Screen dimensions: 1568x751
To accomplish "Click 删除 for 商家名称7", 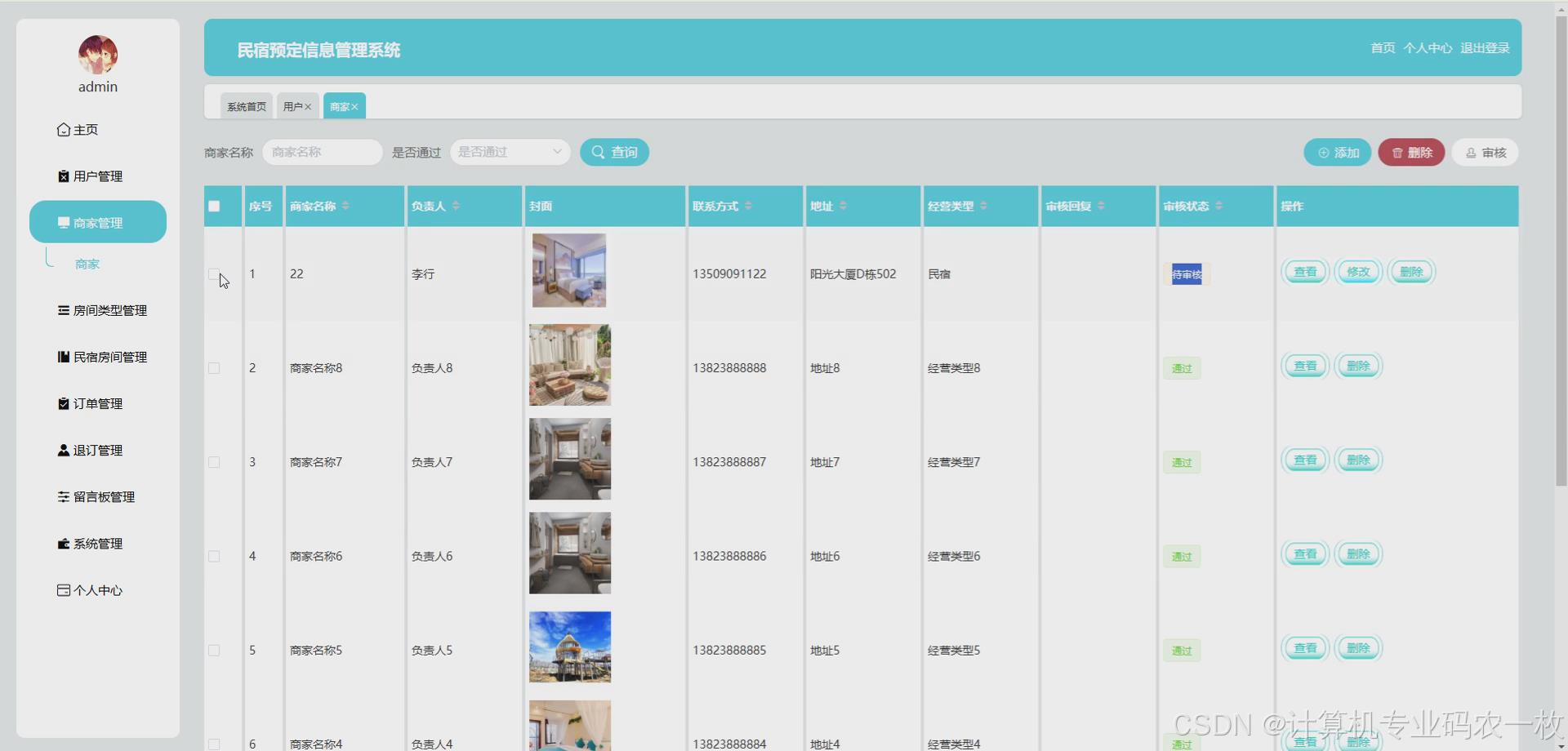I will point(1358,460).
